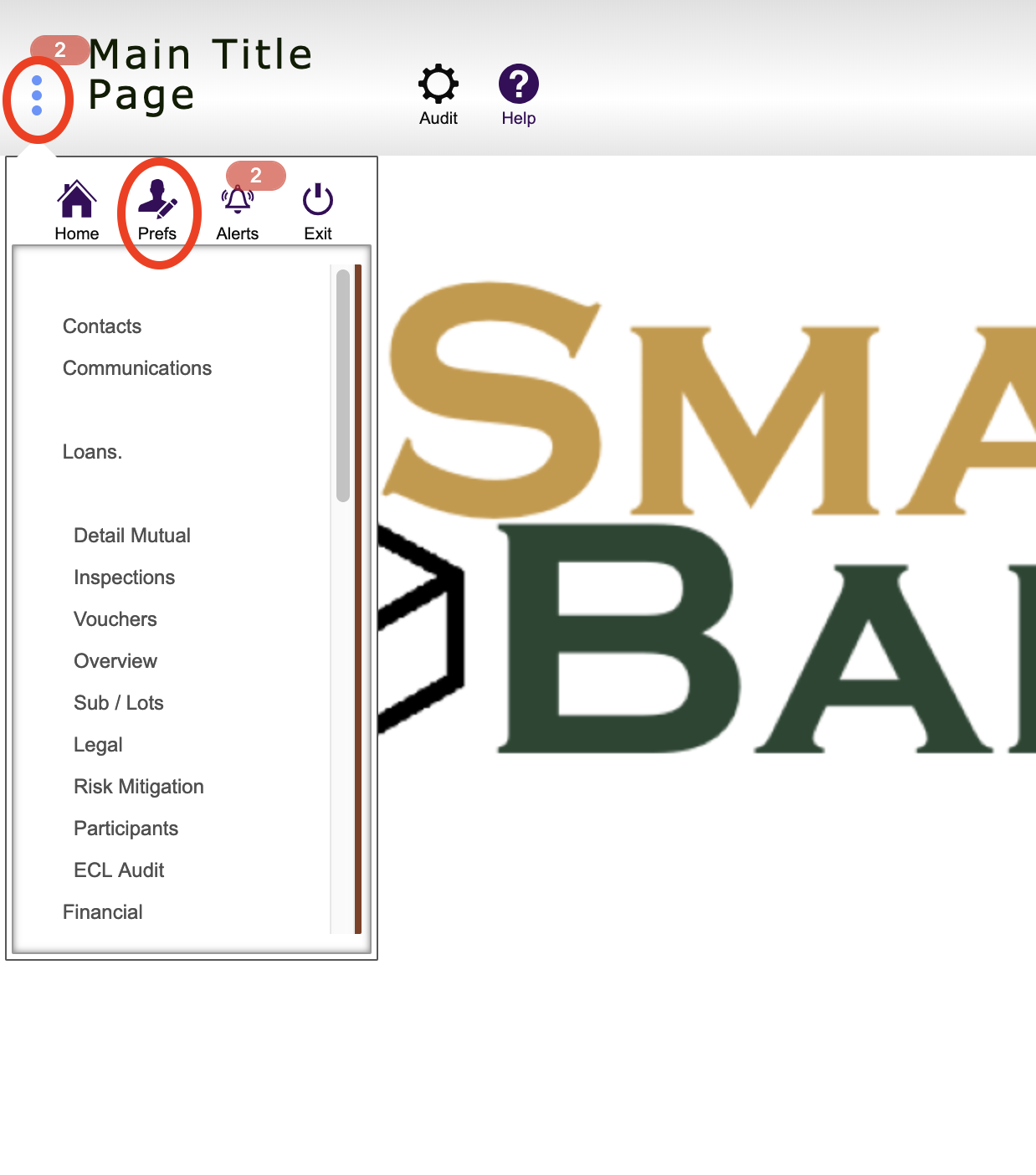Open Inspections under Loans

(x=125, y=577)
